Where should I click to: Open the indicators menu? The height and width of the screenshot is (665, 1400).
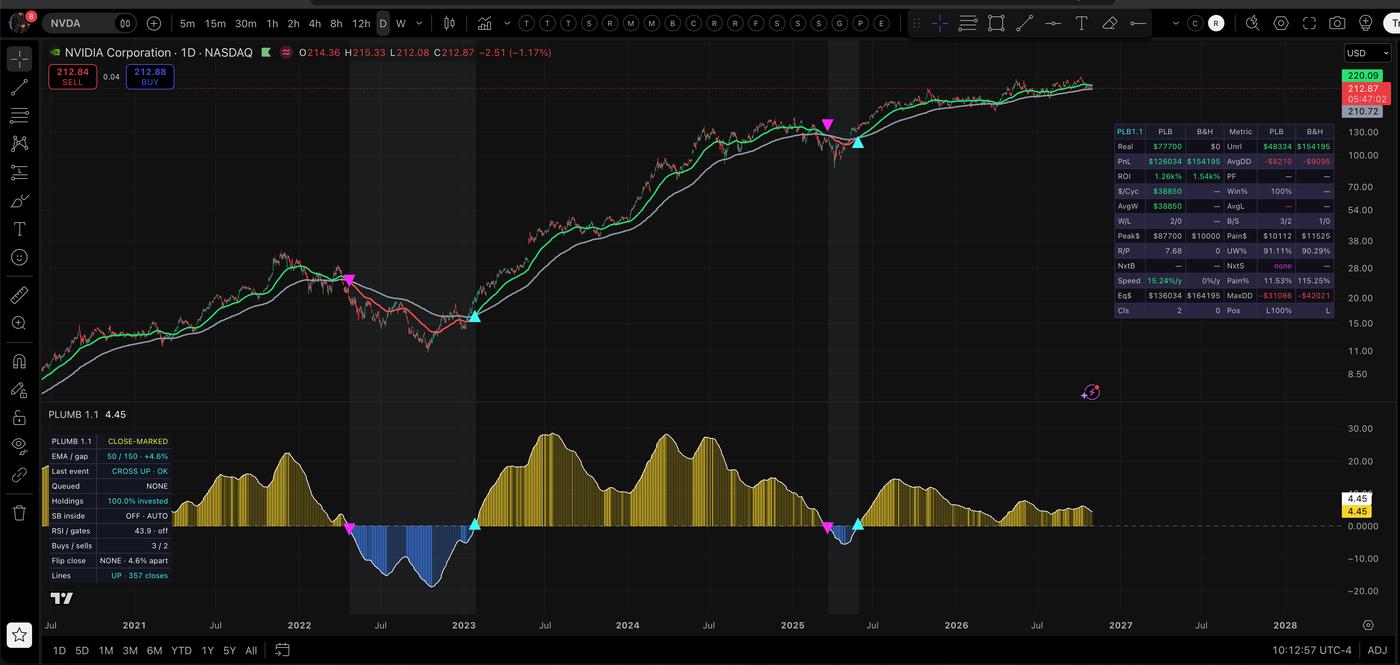pos(485,23)
